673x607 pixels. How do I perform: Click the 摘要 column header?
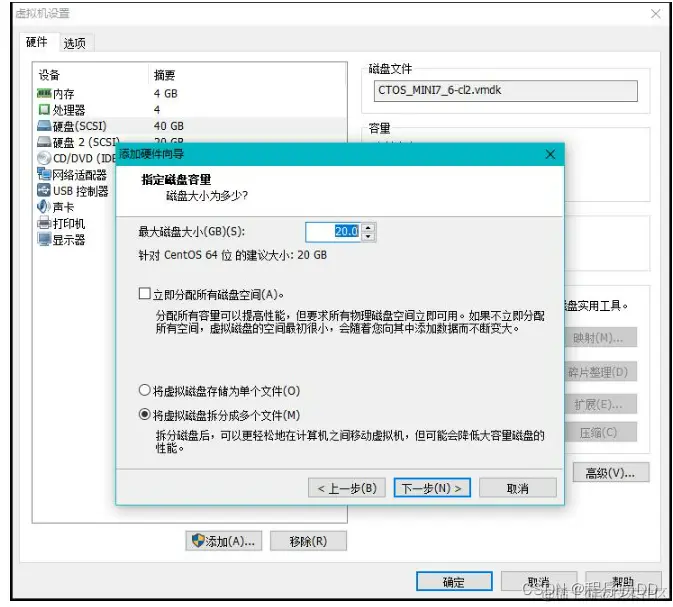pos(164,75)
